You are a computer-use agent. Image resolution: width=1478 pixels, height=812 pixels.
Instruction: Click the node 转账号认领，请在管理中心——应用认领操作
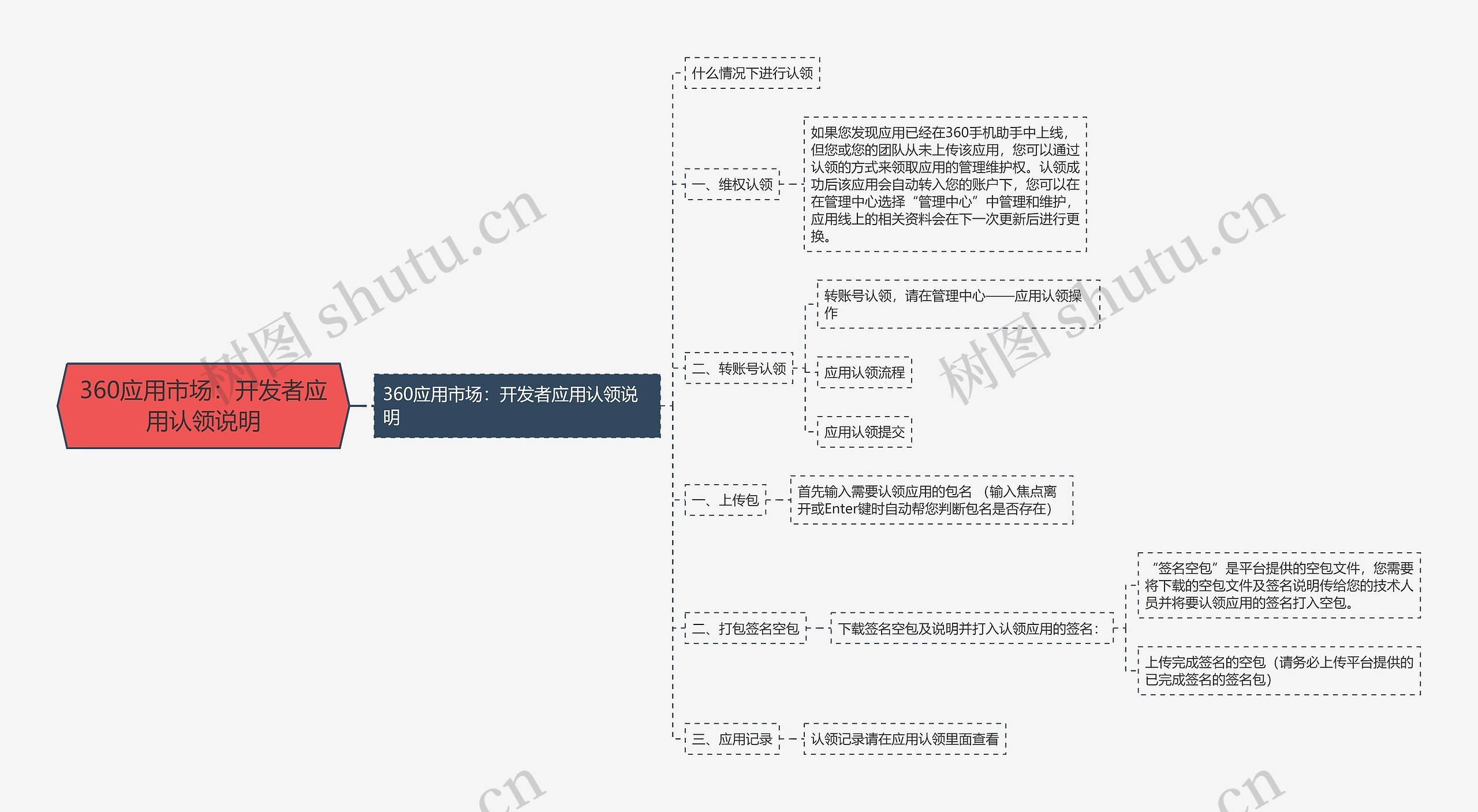click(x=958, y=304)
